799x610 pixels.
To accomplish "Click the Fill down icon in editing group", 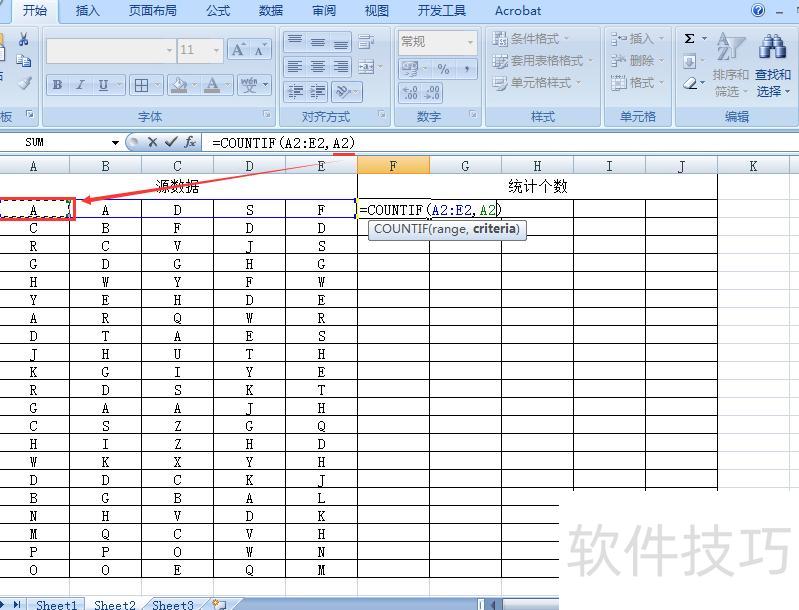I will [x=689, y=62].
